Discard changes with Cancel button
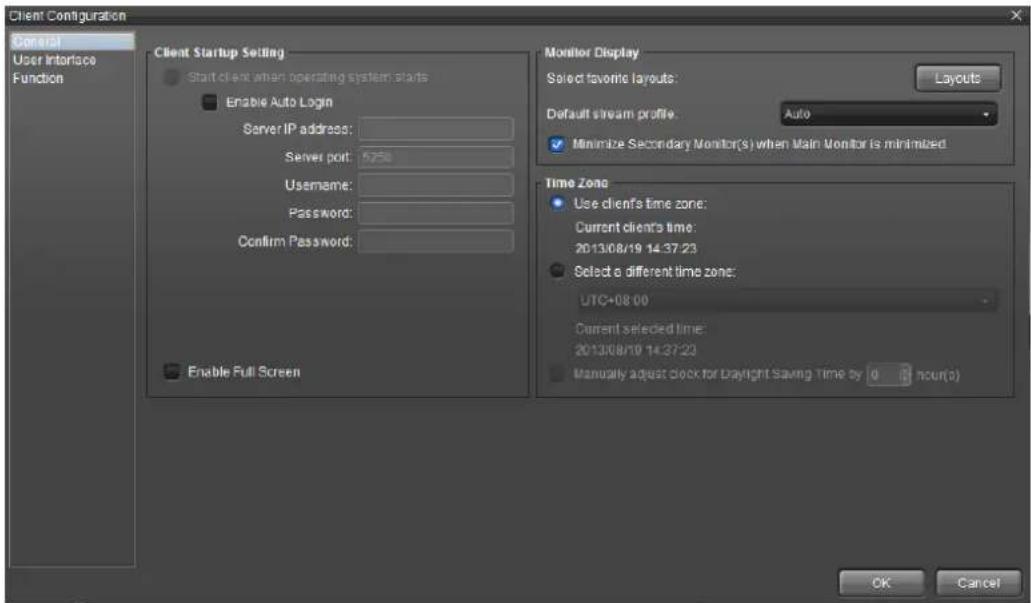The height and width of the screenshot is (603, 1031). click(978, 583)
